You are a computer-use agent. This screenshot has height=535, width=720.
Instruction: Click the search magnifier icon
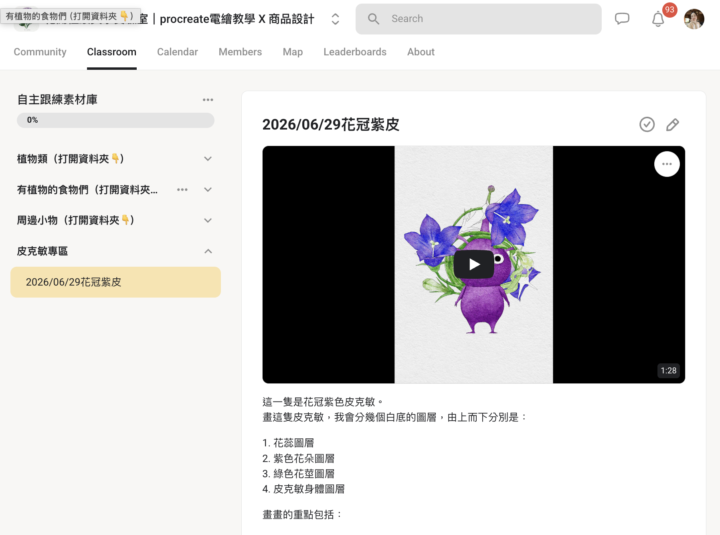373,19
